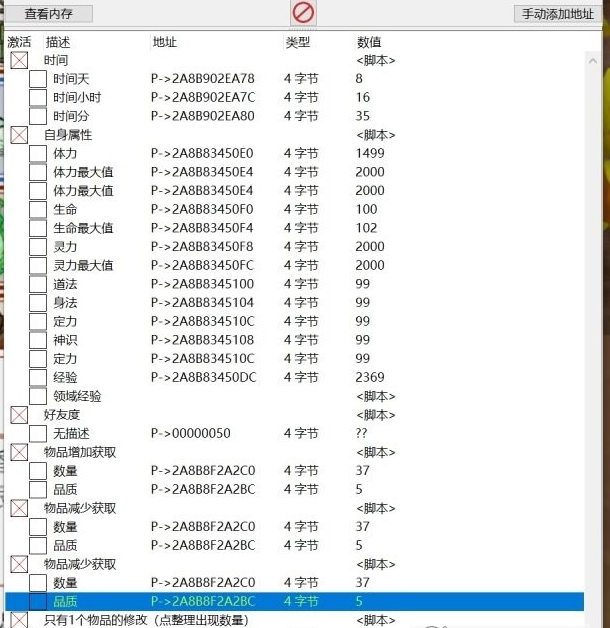610x628 pixels.
Task: Tick the checkbox for 灵力
Action: click(x=38, y=247)
